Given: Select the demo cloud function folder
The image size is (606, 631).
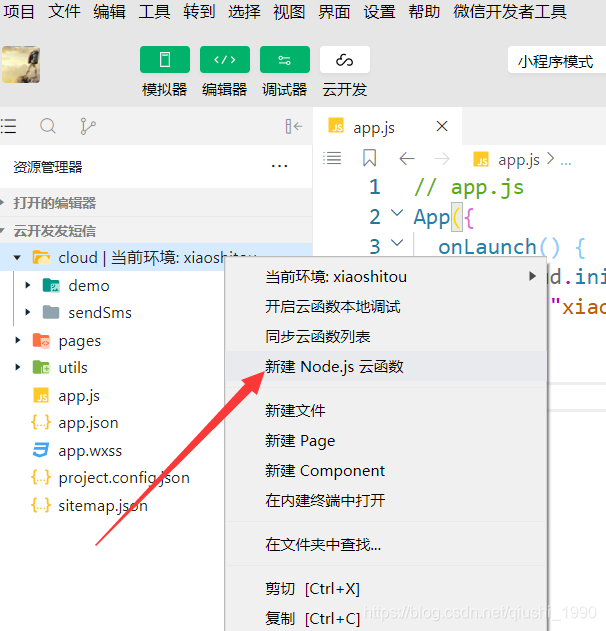Looking at the screenshot, I should coord(89,285).
